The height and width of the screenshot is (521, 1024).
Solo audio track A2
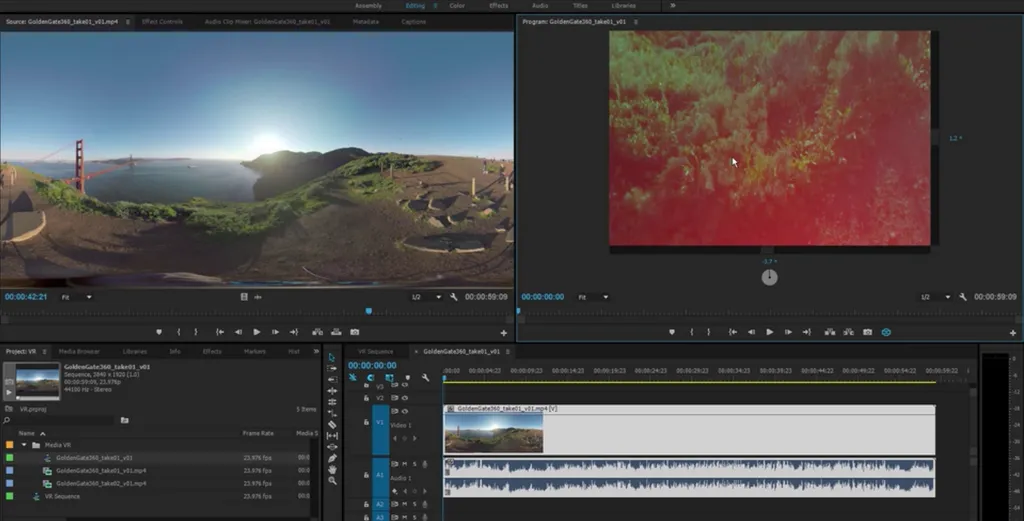tap(414, 505)
